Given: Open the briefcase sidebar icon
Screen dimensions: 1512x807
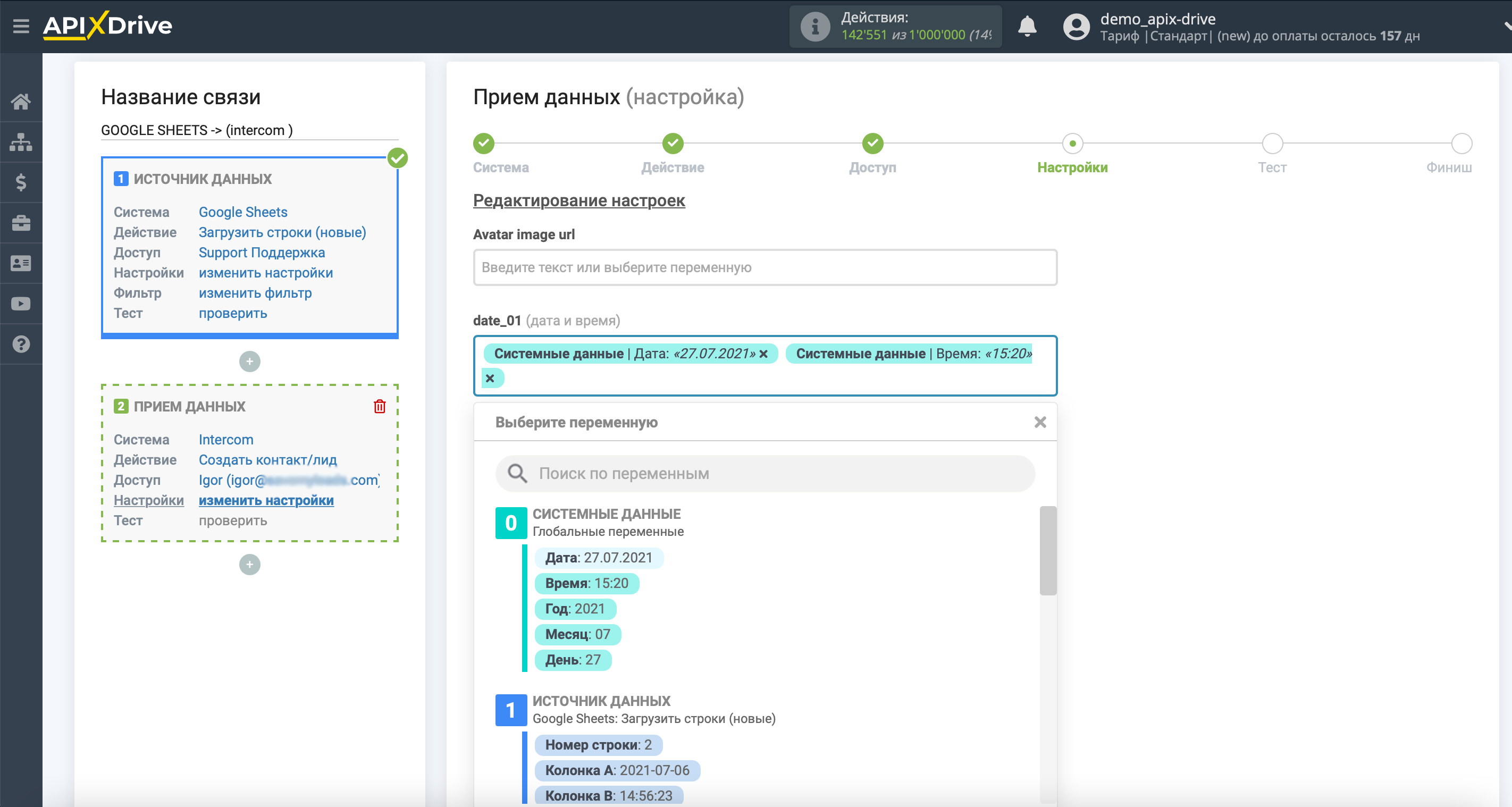Looking at the screenshot, I should (x=21, y=223).
